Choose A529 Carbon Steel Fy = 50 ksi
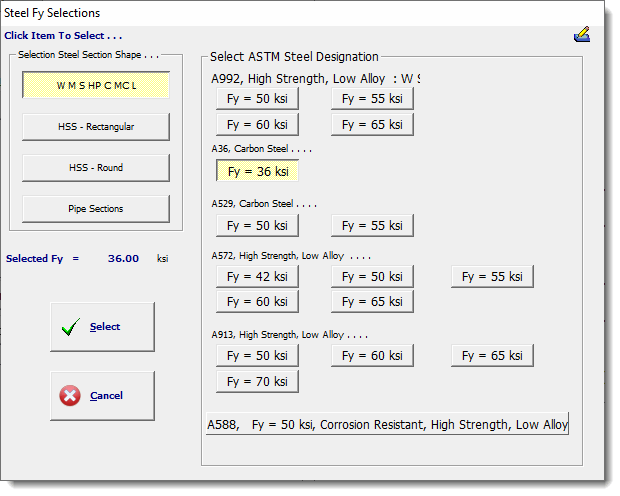 click(x=257, y=226)
